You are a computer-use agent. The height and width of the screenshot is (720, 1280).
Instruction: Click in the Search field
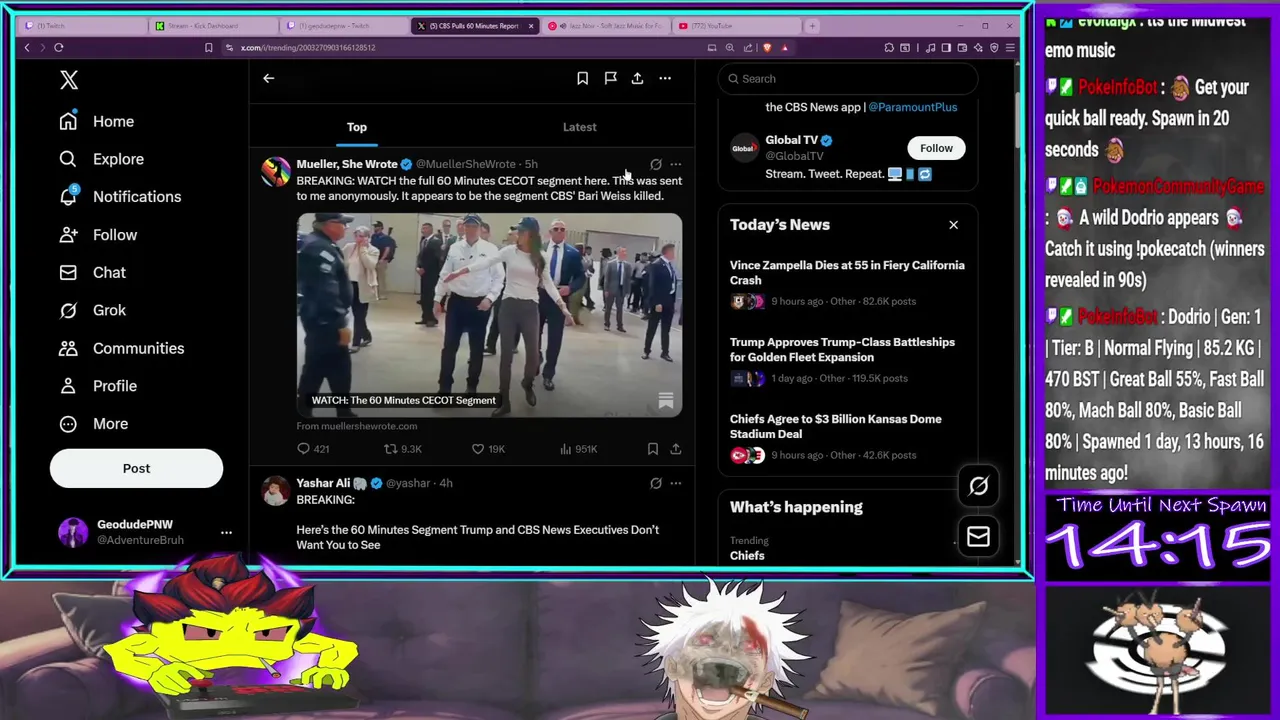(848, 79)
